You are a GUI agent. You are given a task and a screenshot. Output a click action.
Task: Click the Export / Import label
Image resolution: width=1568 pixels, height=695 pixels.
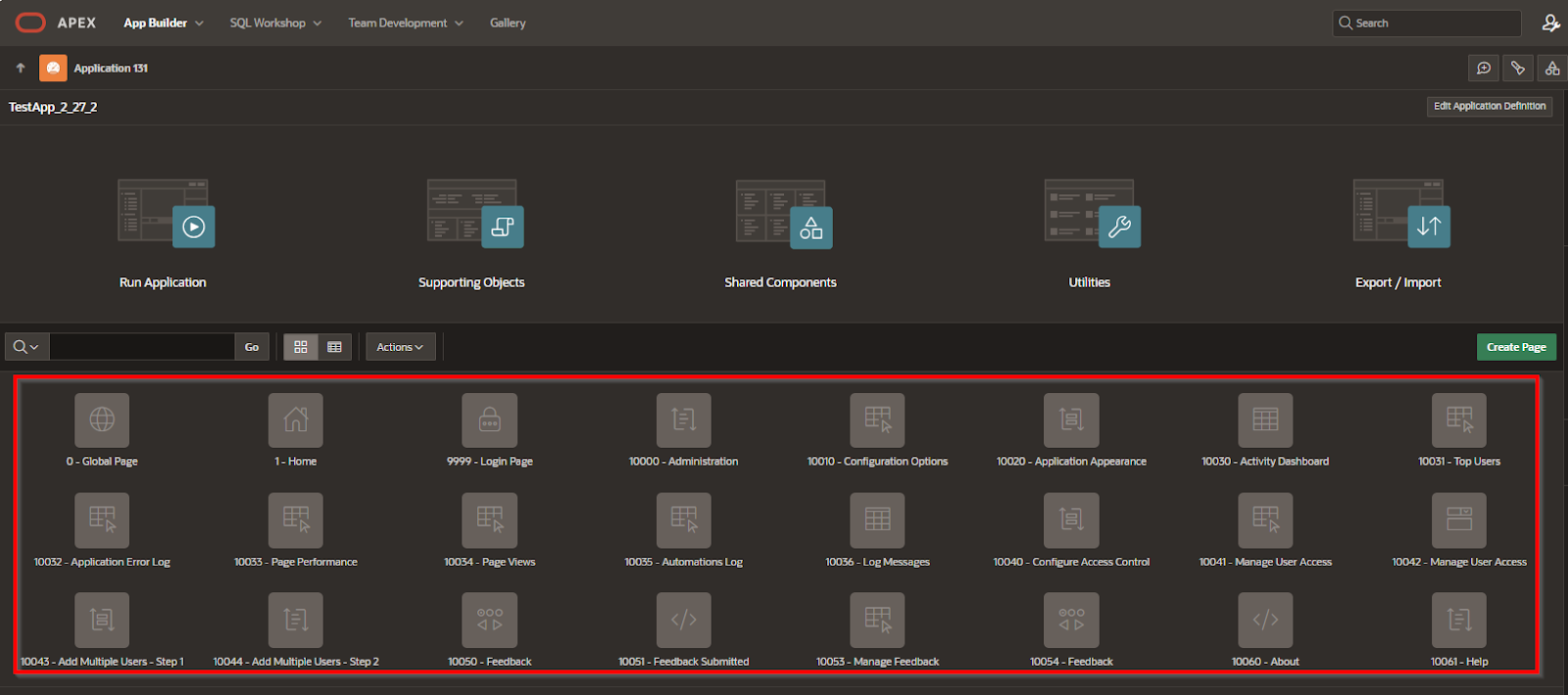(x=1397, y=282)
